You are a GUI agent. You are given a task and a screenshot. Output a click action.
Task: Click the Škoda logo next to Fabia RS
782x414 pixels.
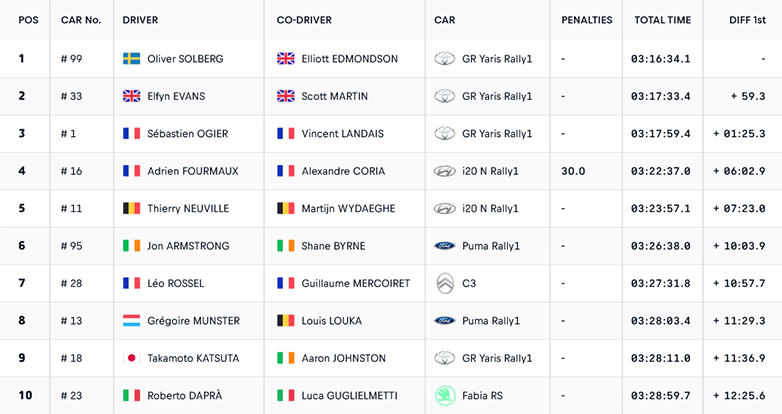[444, 396]
